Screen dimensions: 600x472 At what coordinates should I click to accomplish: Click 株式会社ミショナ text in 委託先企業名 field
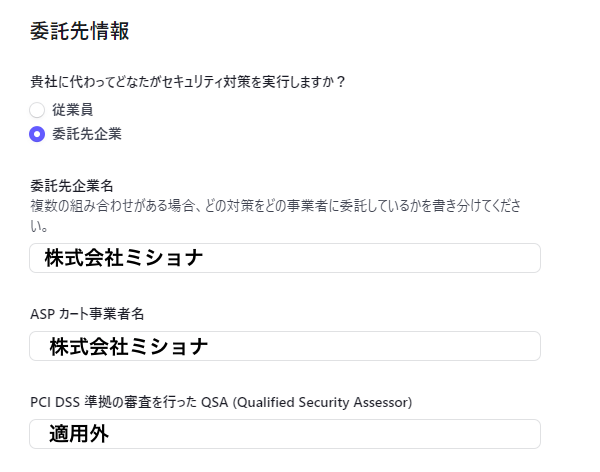pyautogui.click(x=124, y=258)
